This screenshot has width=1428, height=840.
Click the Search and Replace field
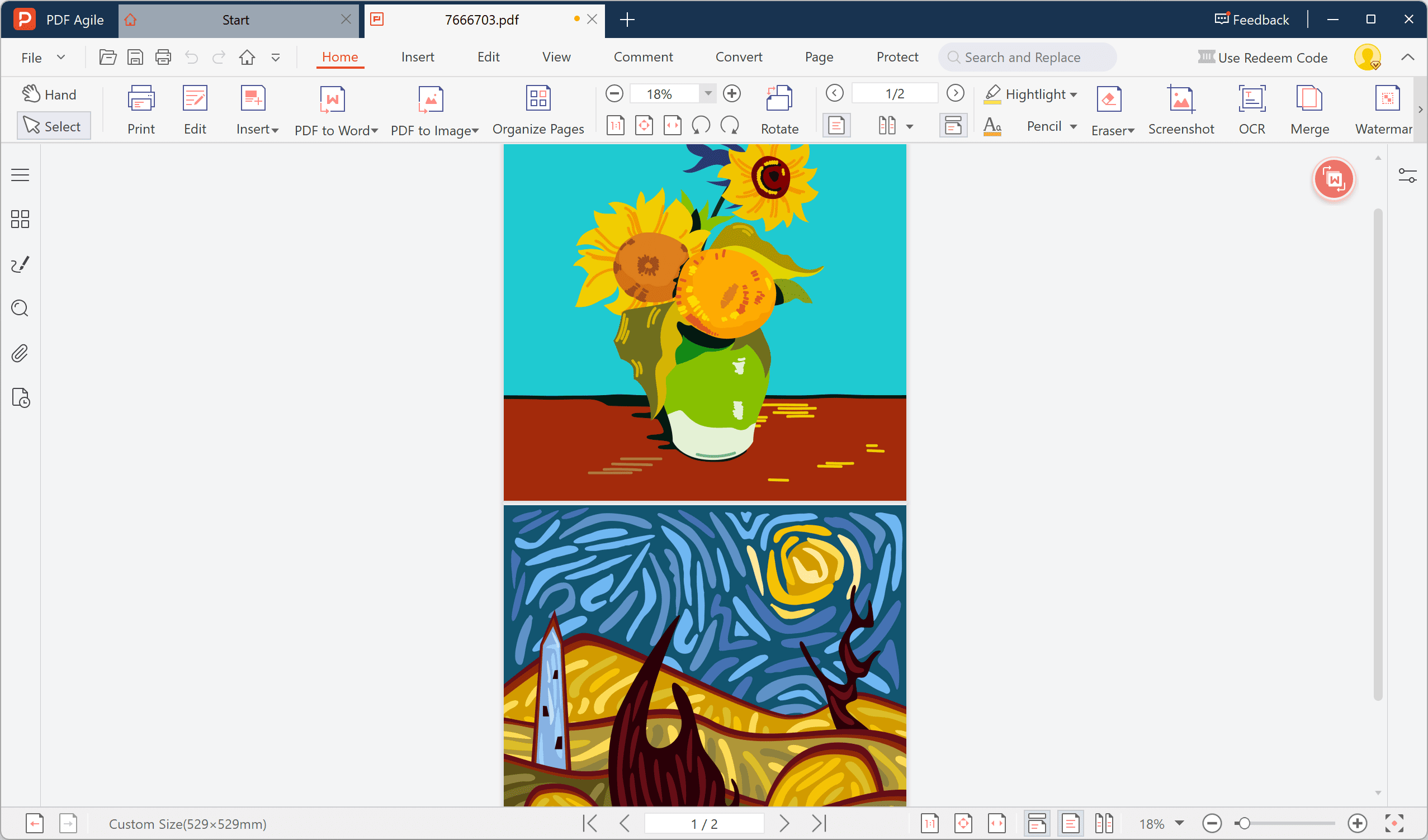[x=1027, y=57]
